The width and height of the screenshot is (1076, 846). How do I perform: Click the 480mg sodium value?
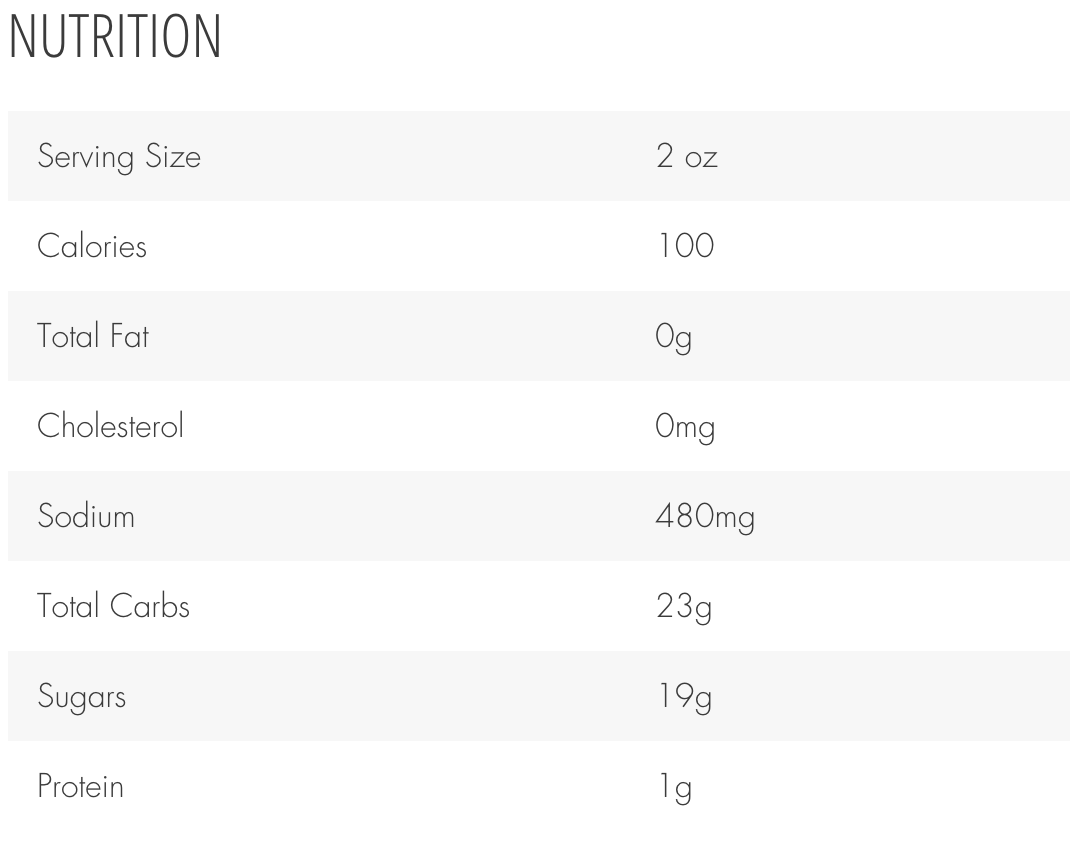pyautogui.click(x=705, y=517)
